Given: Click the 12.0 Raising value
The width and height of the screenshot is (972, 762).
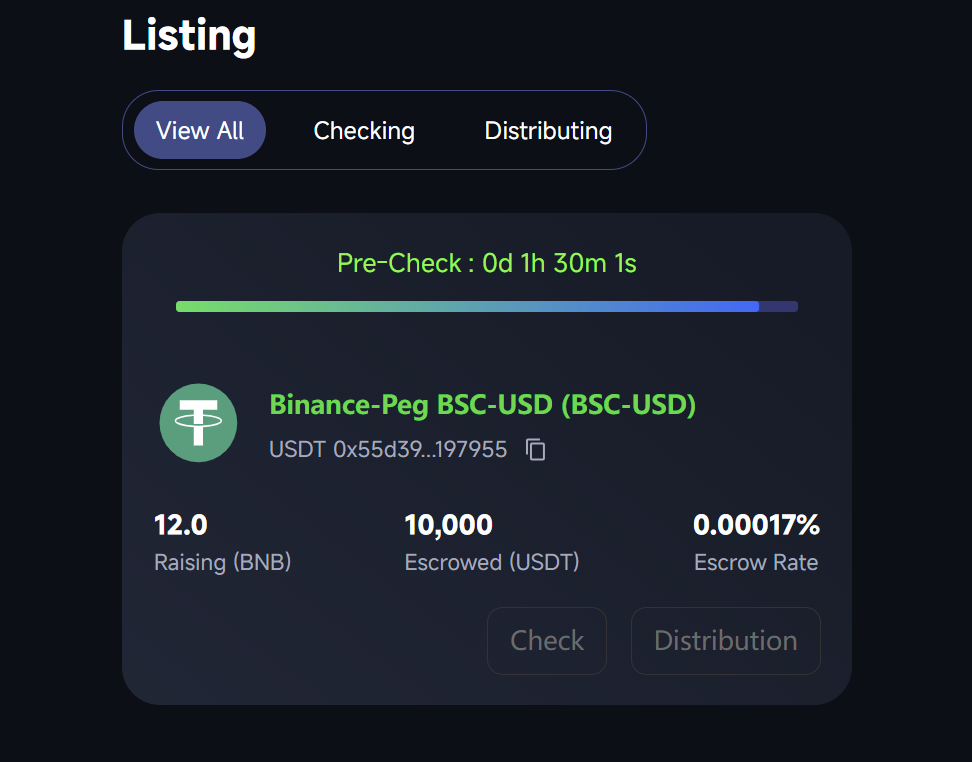Looking at the screenshot, I should [181, 524].
